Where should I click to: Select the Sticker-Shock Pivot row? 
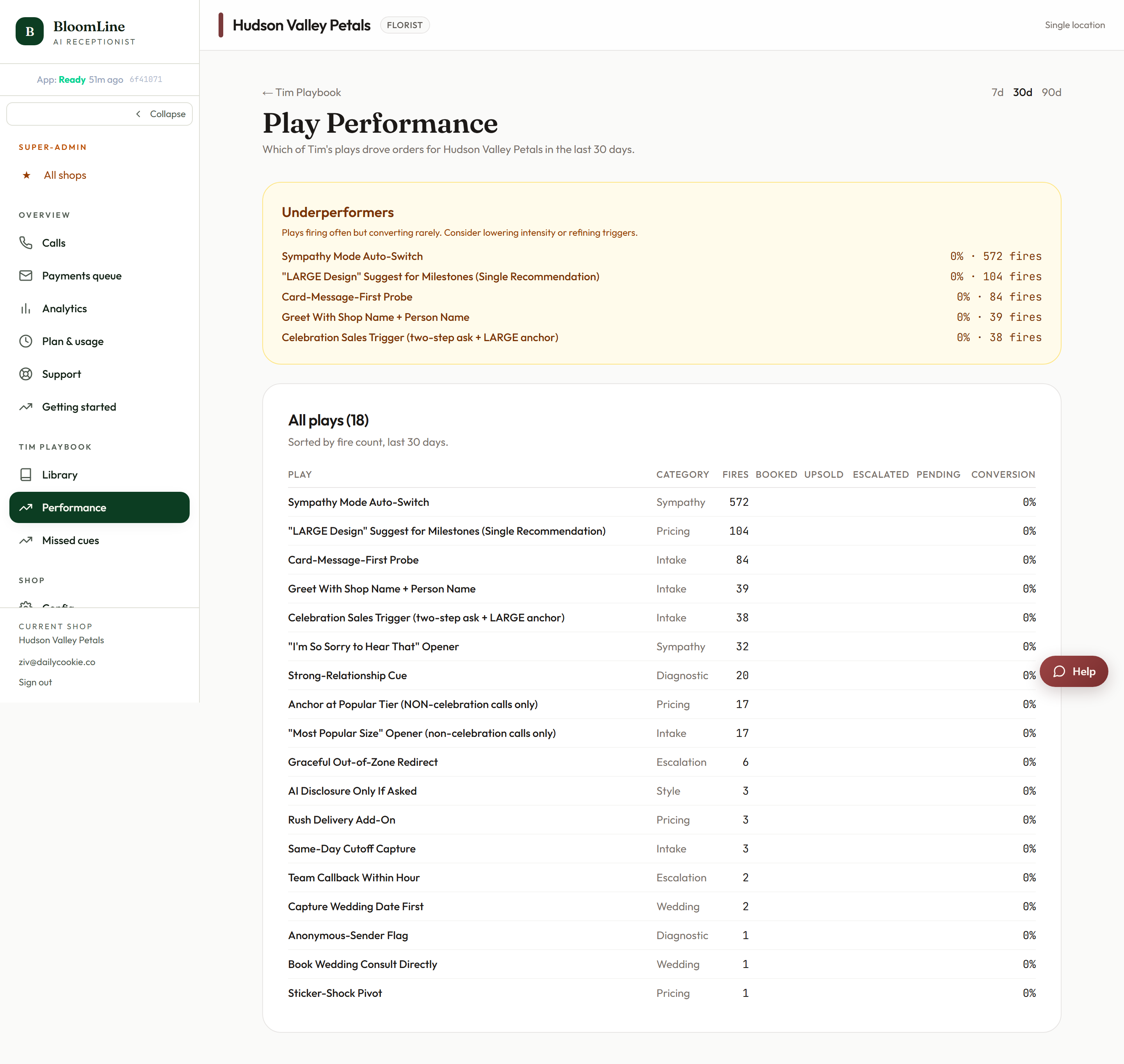[x=662, y=993]
